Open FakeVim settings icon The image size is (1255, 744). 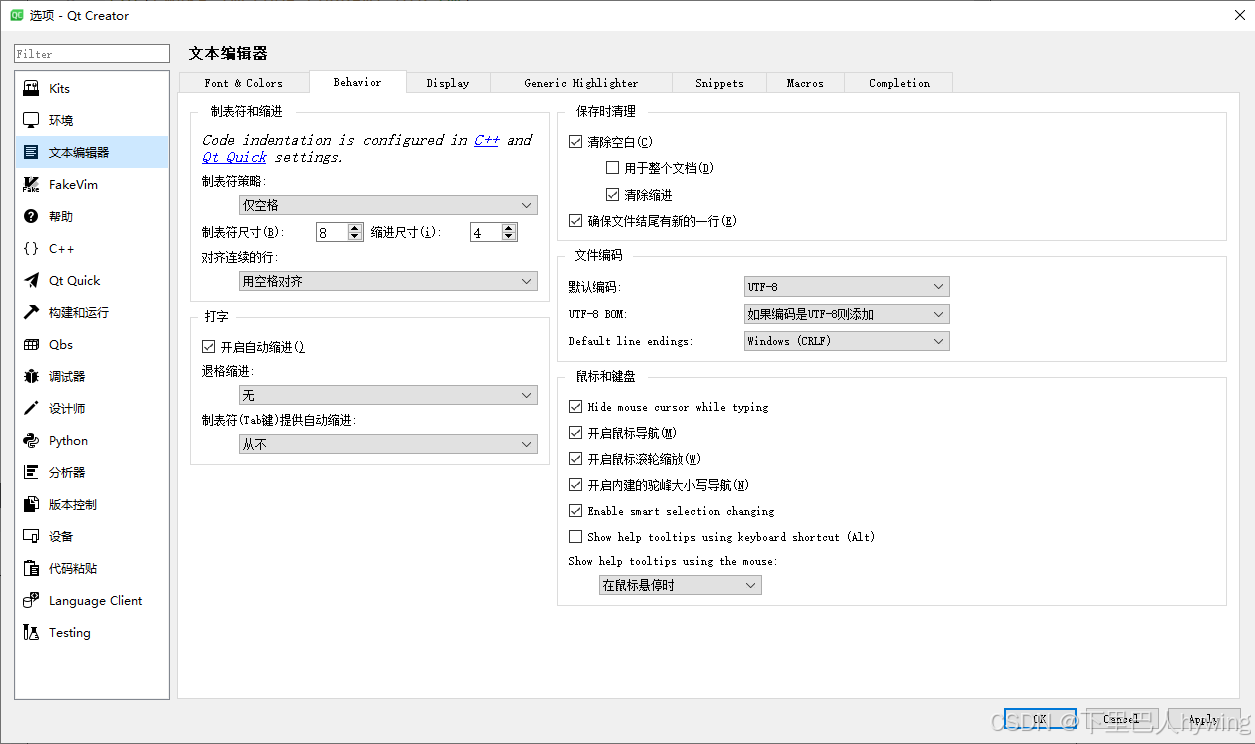click(31, 185)
